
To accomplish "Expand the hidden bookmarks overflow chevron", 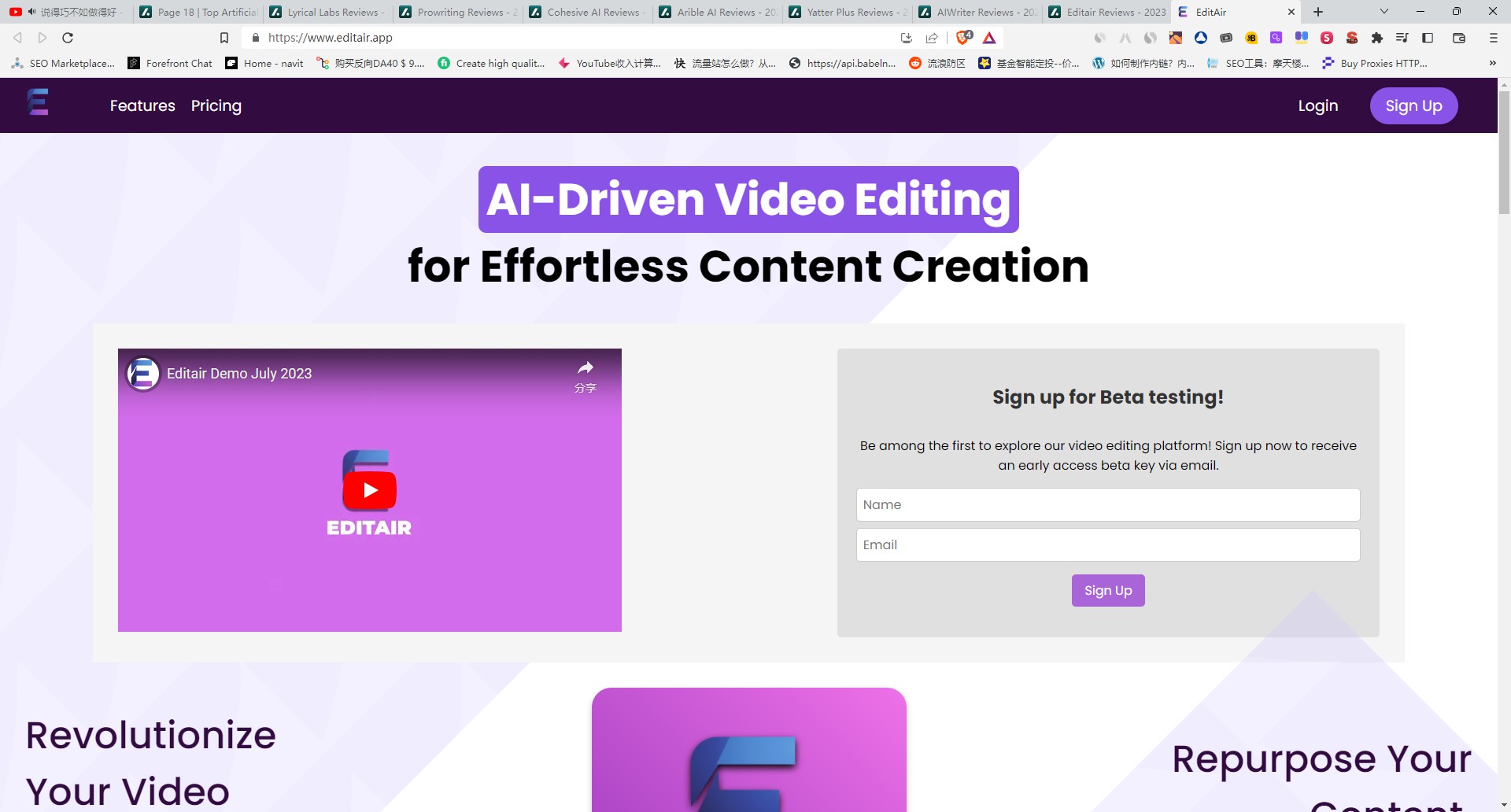I will point(1492,63).
